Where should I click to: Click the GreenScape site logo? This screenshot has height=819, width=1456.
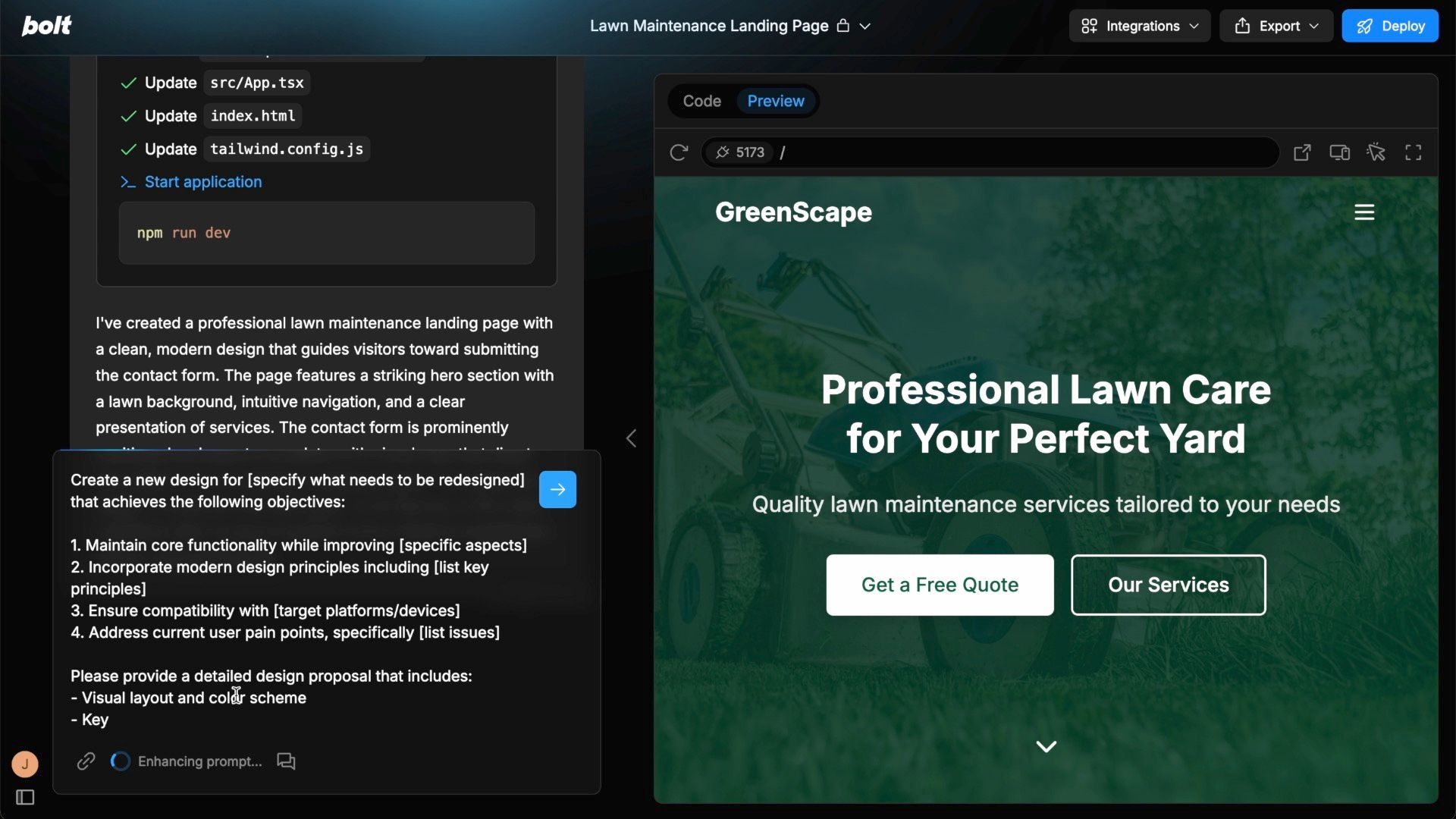click(793, 212)
